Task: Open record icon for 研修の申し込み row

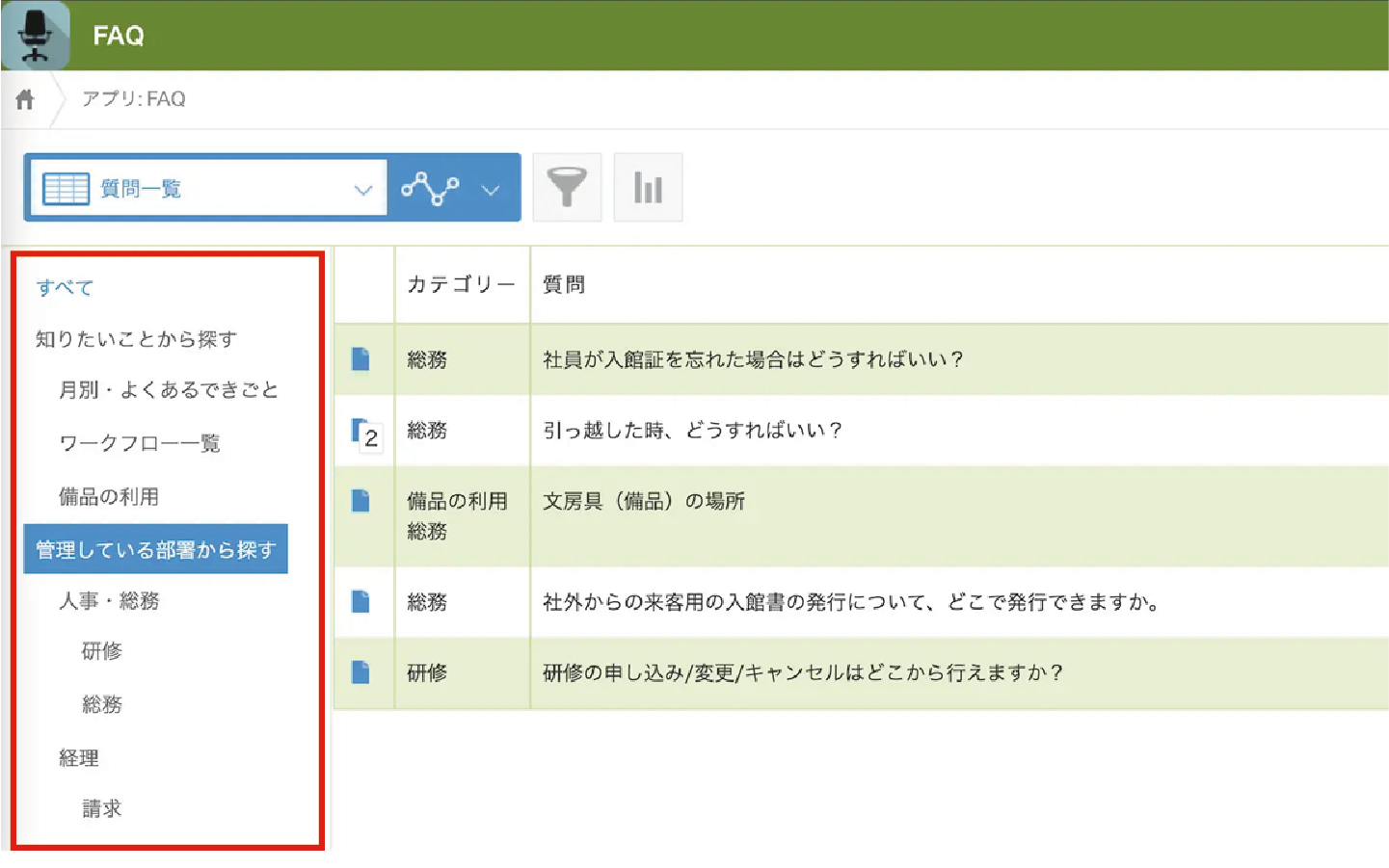Action: coord(361,672)
